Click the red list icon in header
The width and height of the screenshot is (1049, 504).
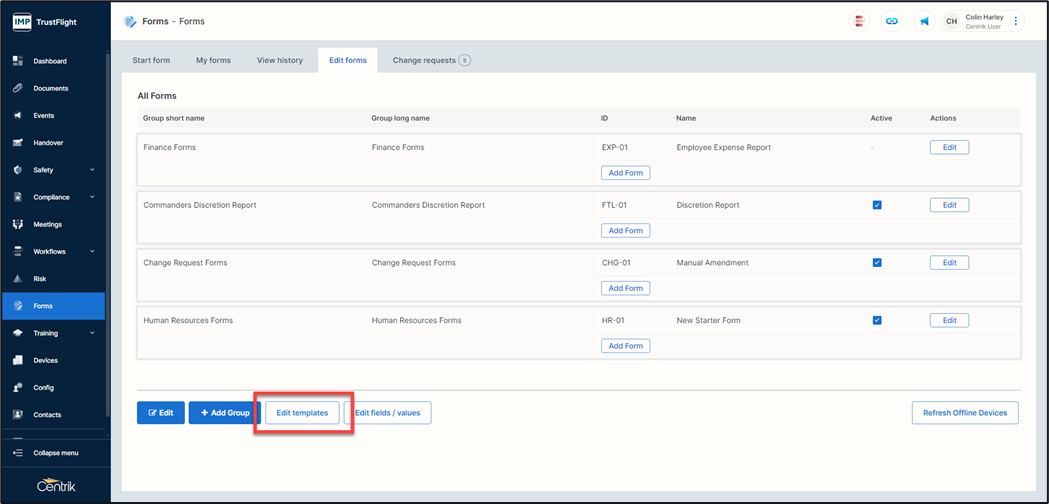pos(859,21)
